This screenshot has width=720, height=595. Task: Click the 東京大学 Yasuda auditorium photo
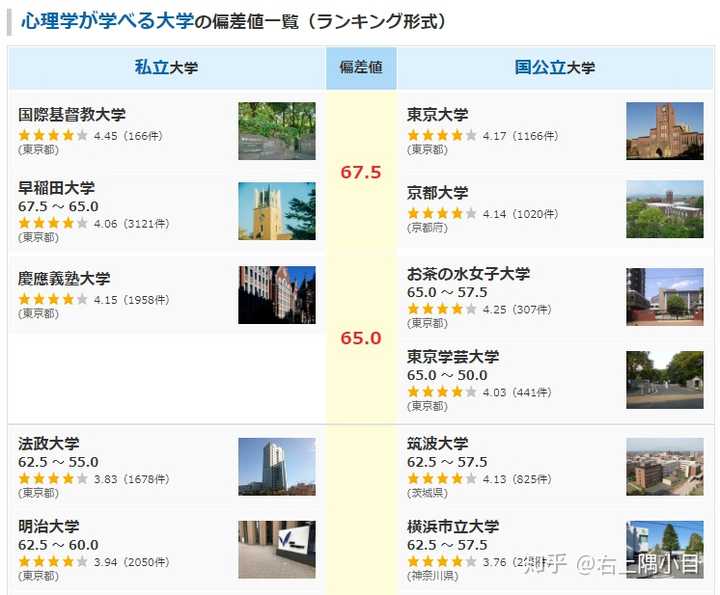[665, 131]
